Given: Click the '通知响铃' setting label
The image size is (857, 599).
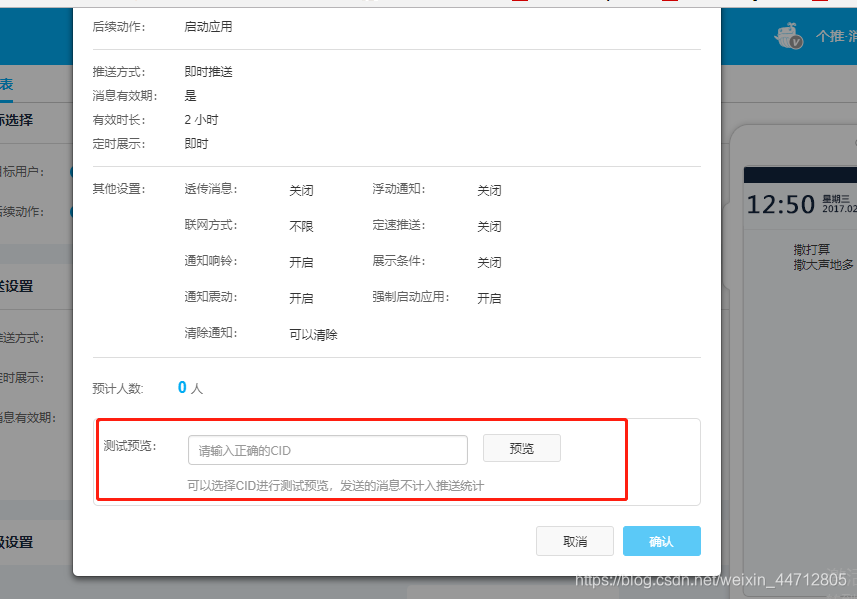Looking at the screenshot, I should pyautogui.click(x=210, y=261).
